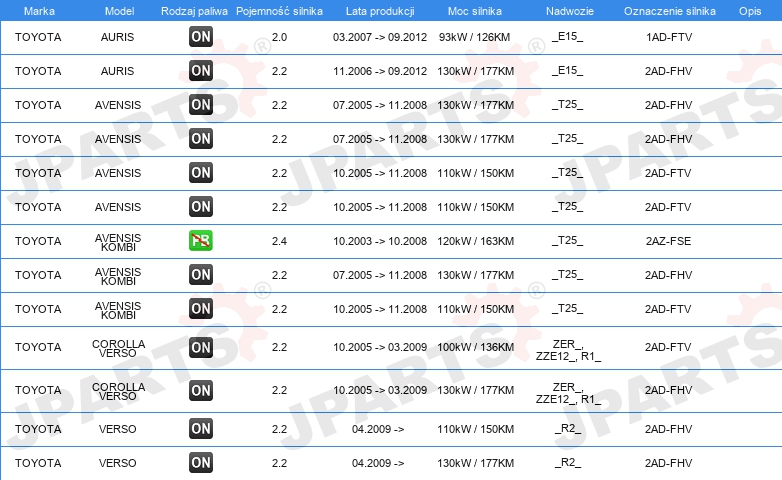Click "04.2009 ->" in the VERSO 130kW row
782x480 pixels.
pyautogui.click(x=378, y=463)
